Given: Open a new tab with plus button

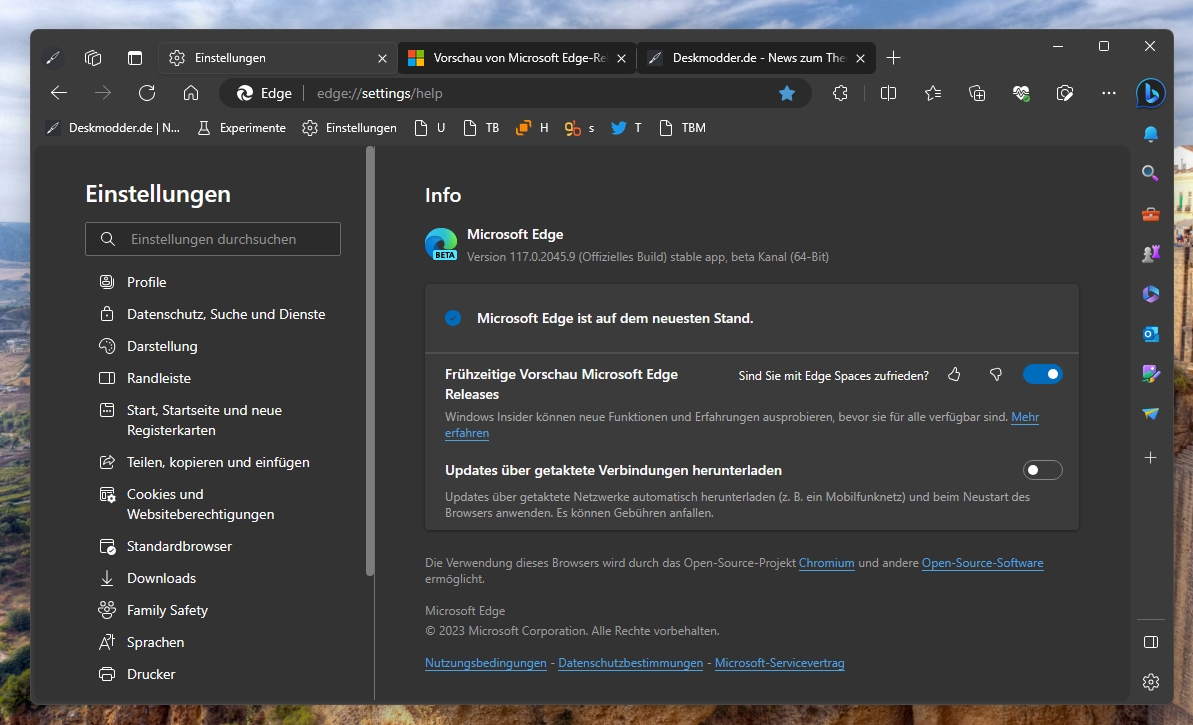Looking at the screenshot, I should 893,58.
